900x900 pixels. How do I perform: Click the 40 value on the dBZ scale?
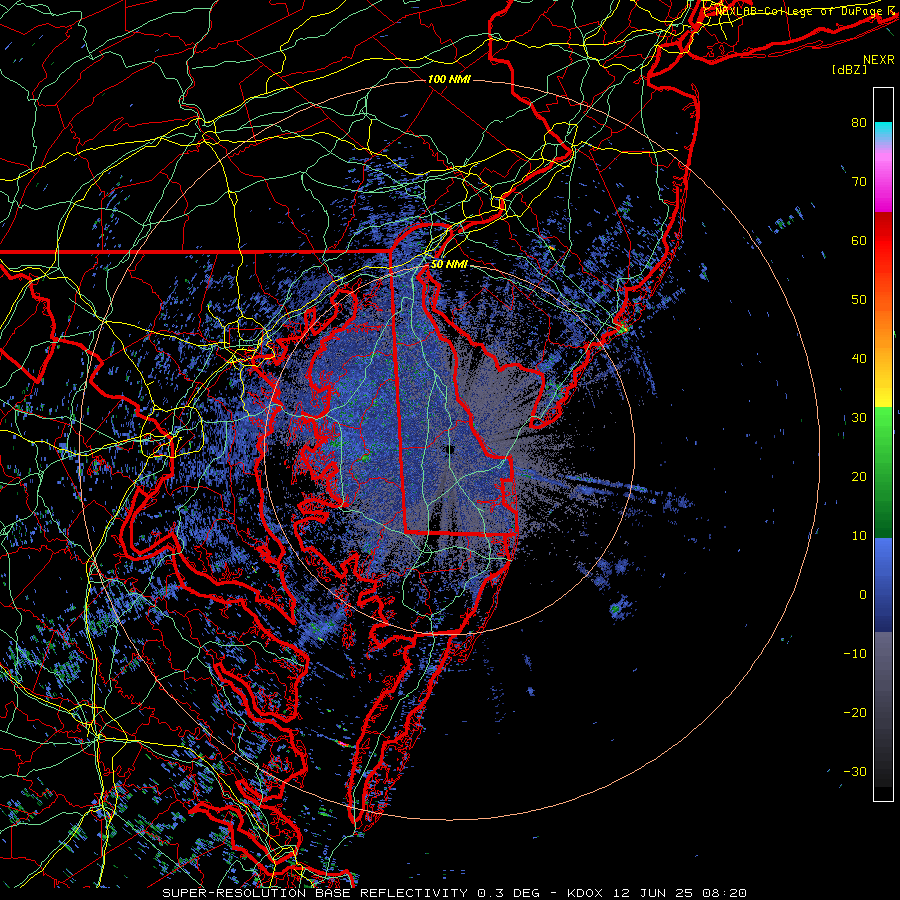pyautogui.click(x=859, y=359)
